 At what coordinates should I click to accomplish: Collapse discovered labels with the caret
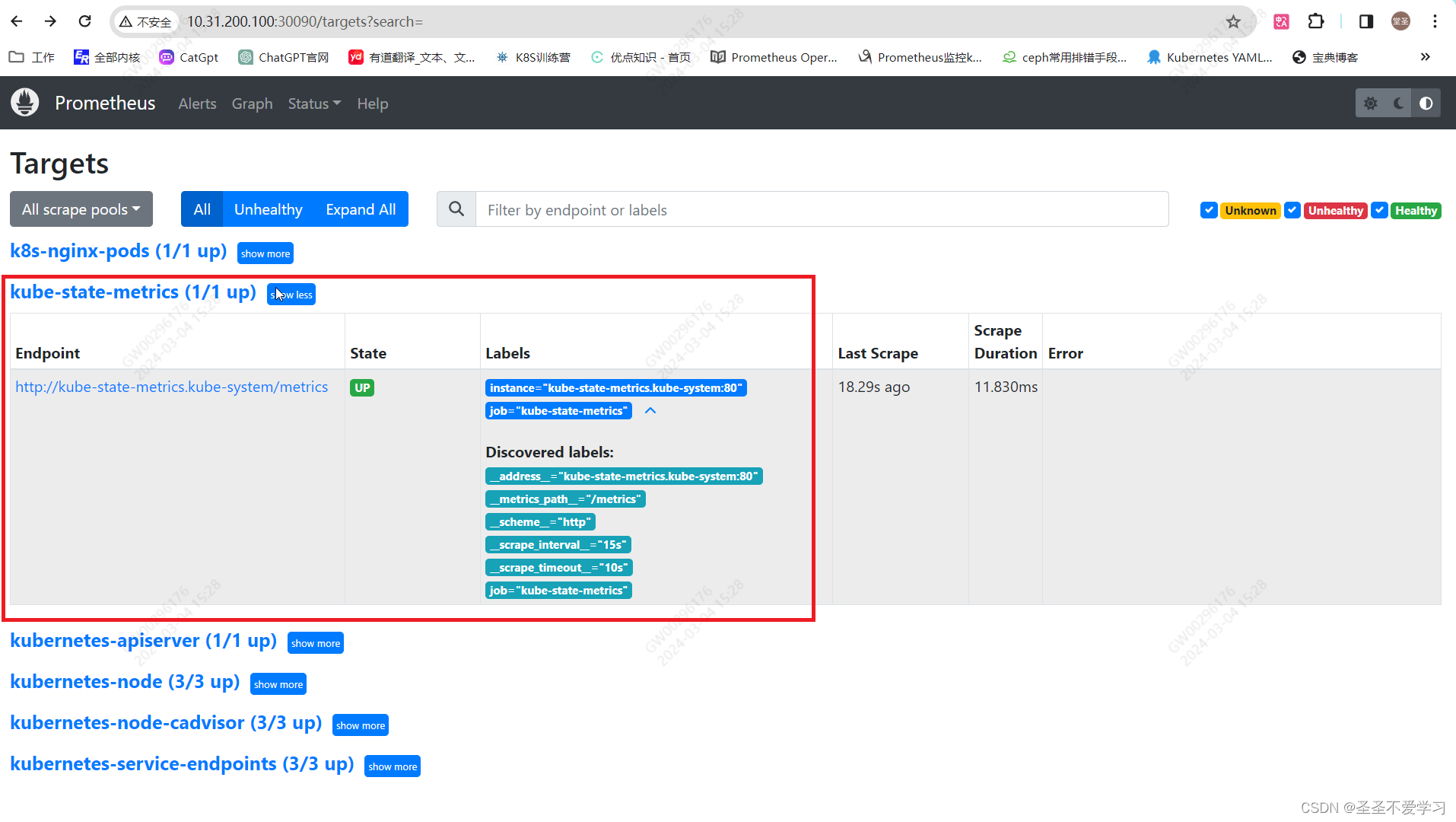tap(650, 410)
